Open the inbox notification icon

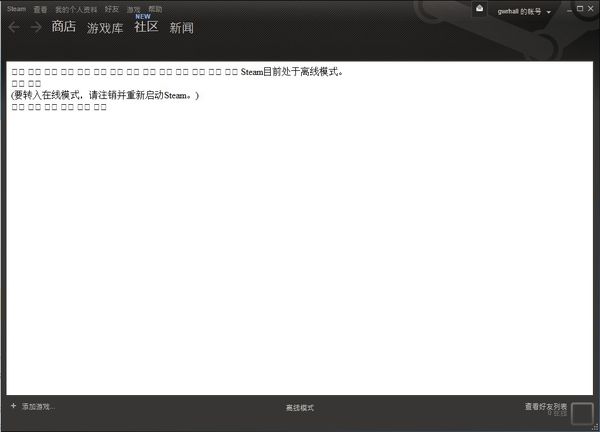479,9
